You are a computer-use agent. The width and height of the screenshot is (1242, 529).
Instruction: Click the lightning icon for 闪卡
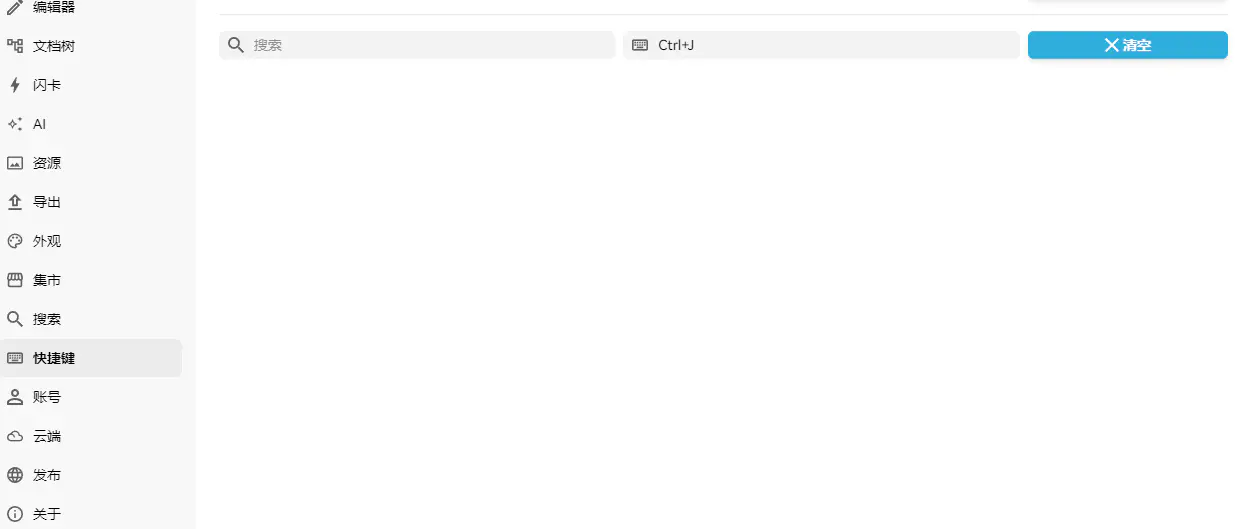pos(15,85)
